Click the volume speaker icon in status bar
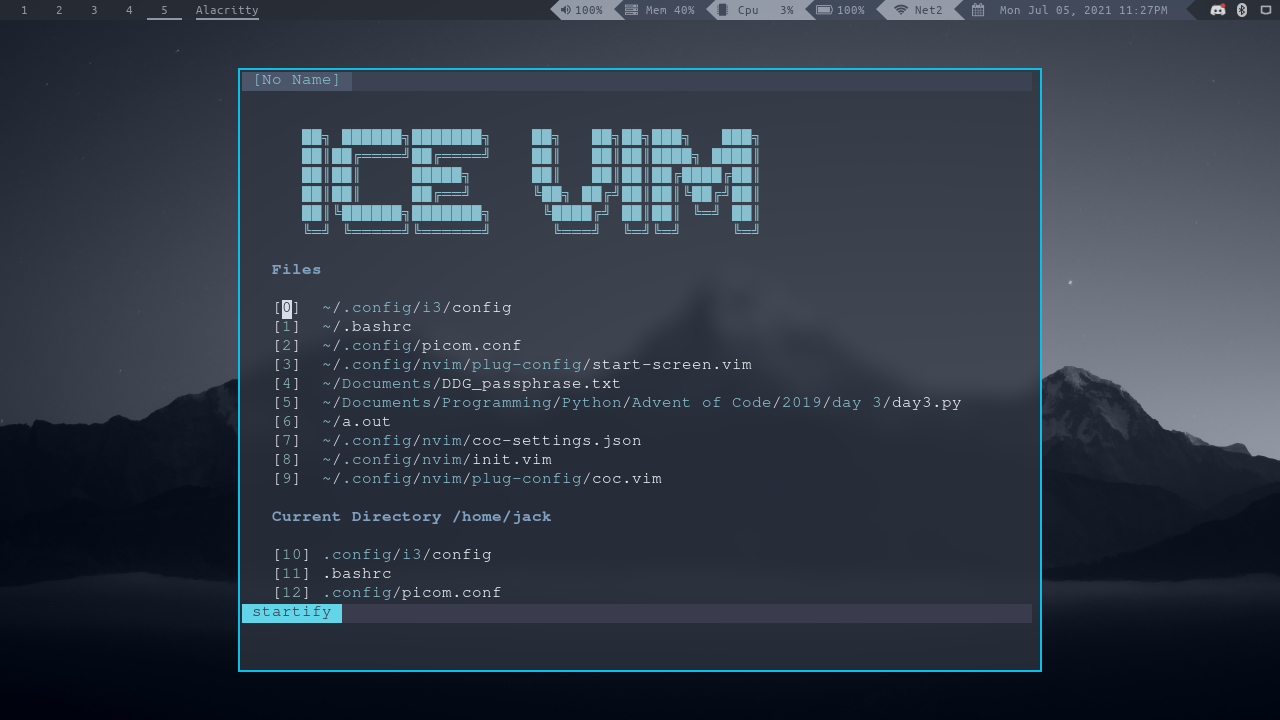 pyautogui.click(x=565, y=10)
